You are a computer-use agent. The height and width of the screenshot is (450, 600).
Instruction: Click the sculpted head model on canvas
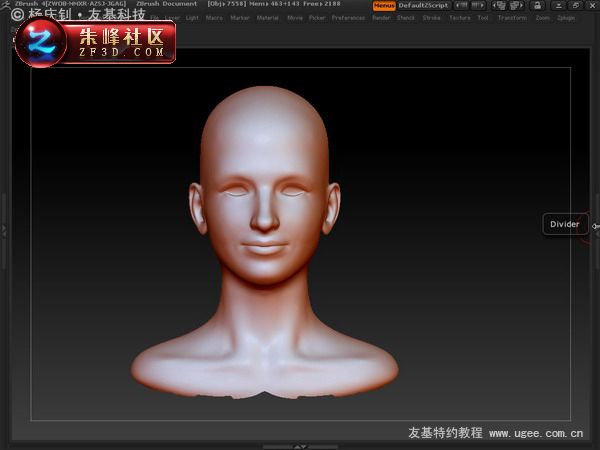pos(264,243)
